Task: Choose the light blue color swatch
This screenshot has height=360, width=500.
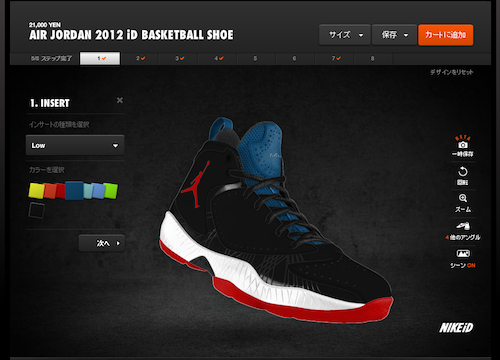Action: click(98, 191)
